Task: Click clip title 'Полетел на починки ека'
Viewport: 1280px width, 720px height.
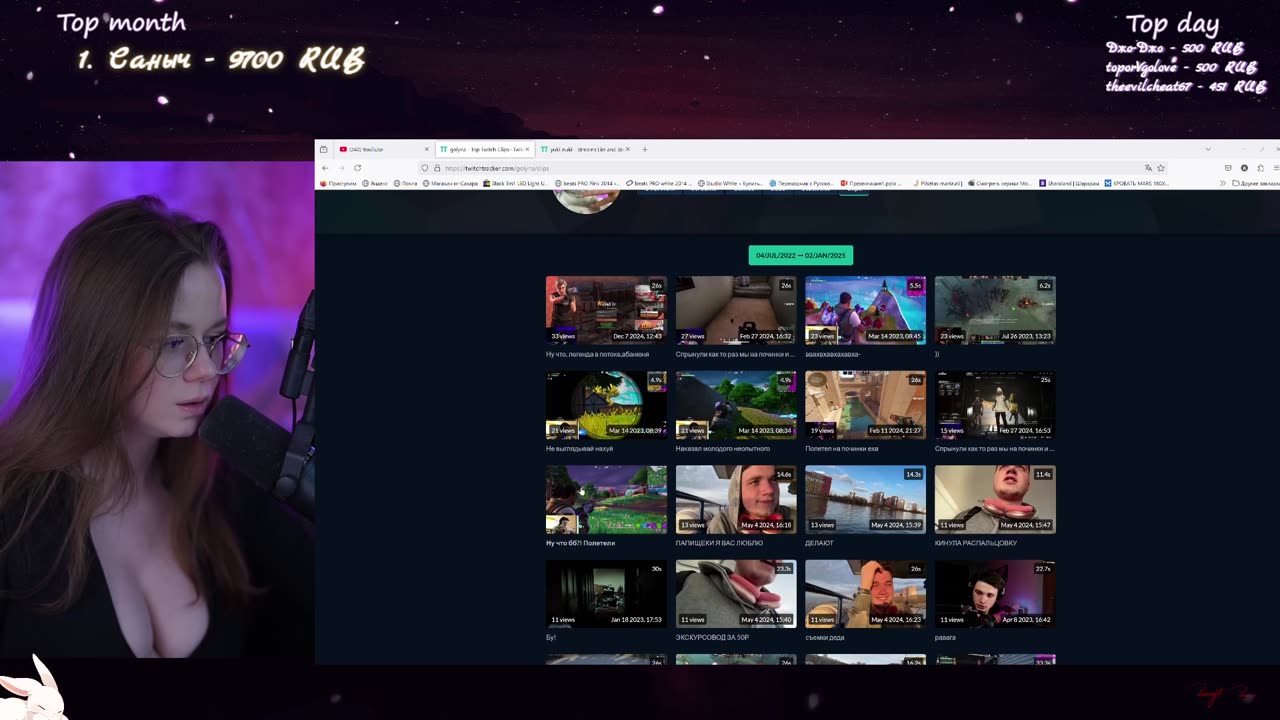Action: [x=841, y=448]
